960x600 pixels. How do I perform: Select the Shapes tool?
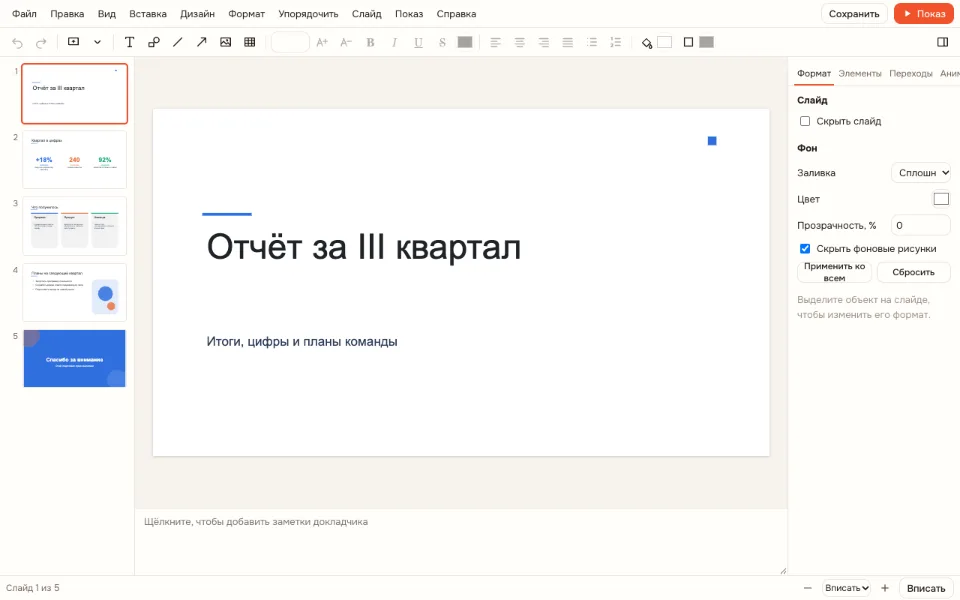pyautogui.click(x=154, y=42)
